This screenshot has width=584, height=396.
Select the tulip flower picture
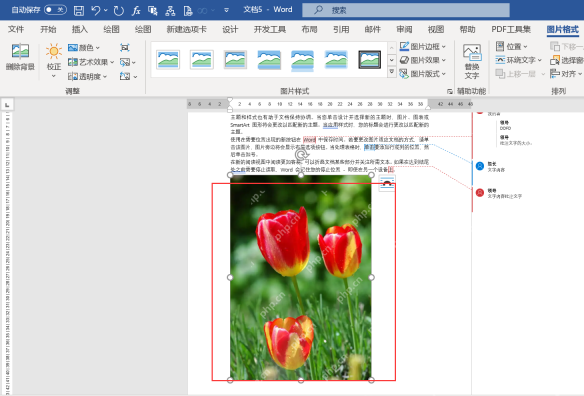(x=301, y=278)
